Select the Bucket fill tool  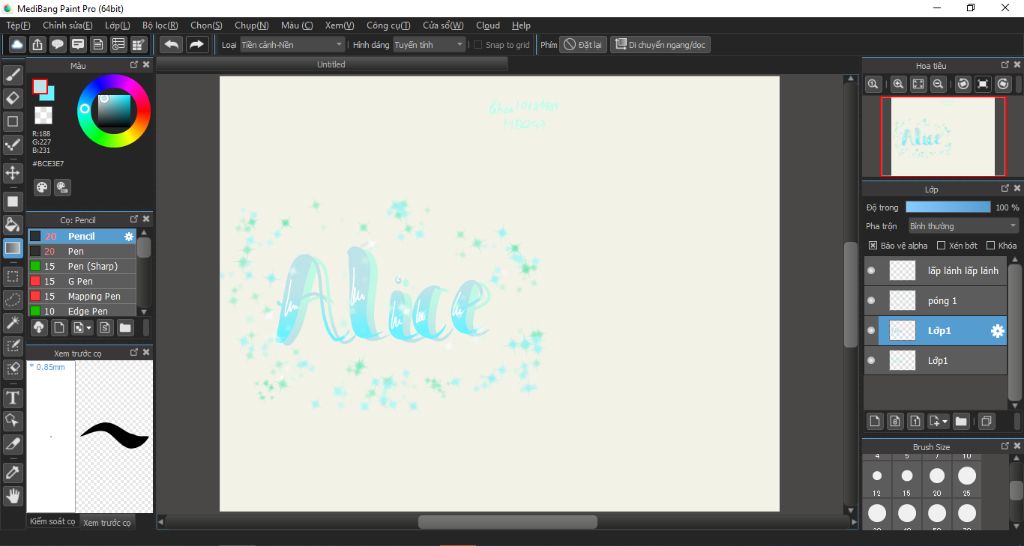[12, 225]
